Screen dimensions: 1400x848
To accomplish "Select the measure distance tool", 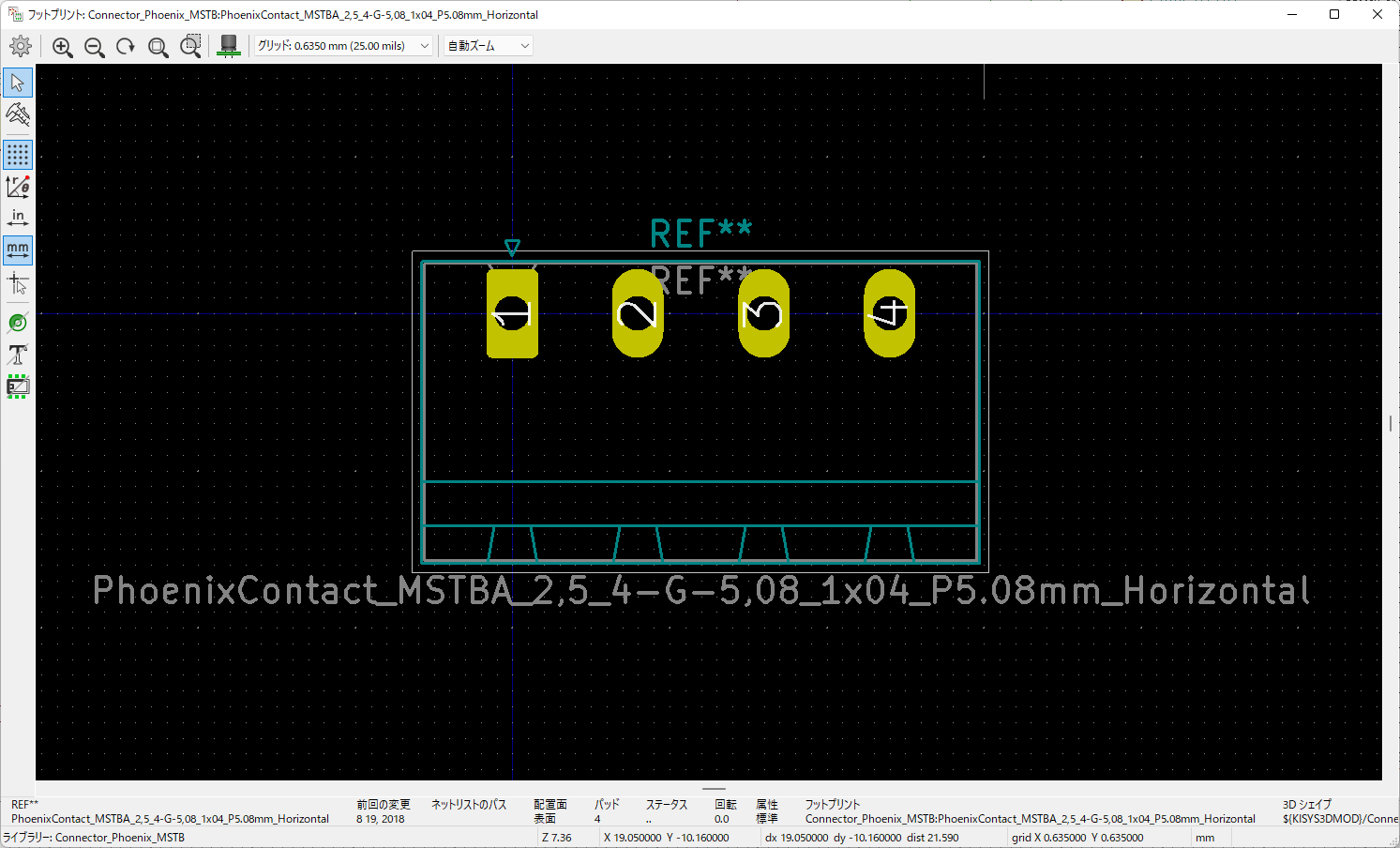I will pyautogui.click(x=18, y=114).
